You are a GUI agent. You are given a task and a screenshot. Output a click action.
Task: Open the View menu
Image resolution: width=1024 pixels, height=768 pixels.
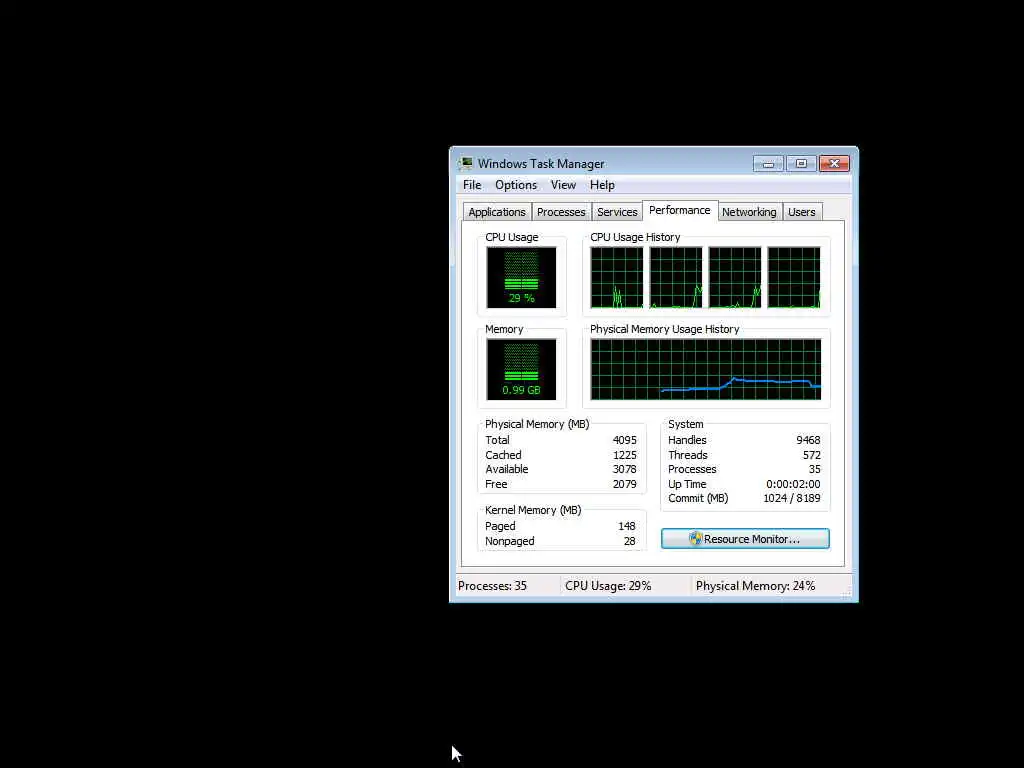point(562,185)
